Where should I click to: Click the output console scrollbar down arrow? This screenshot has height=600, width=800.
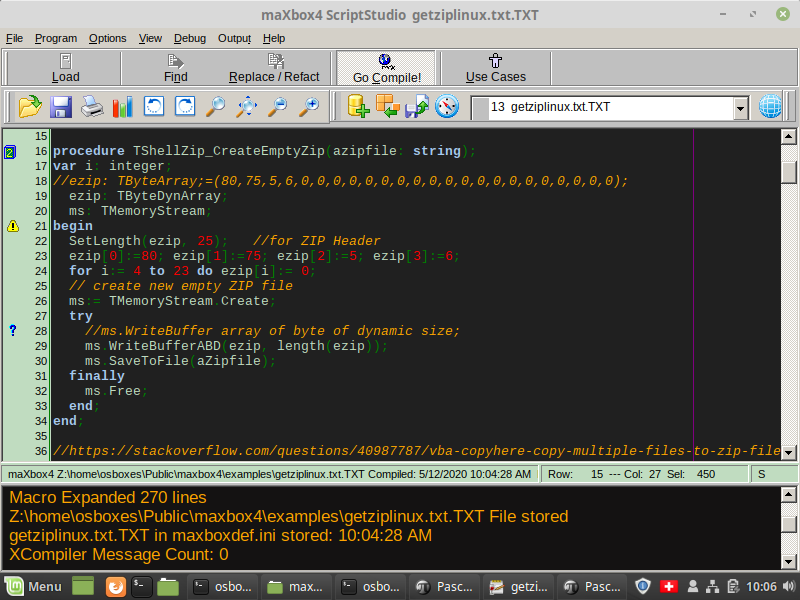tap(789, 560)
